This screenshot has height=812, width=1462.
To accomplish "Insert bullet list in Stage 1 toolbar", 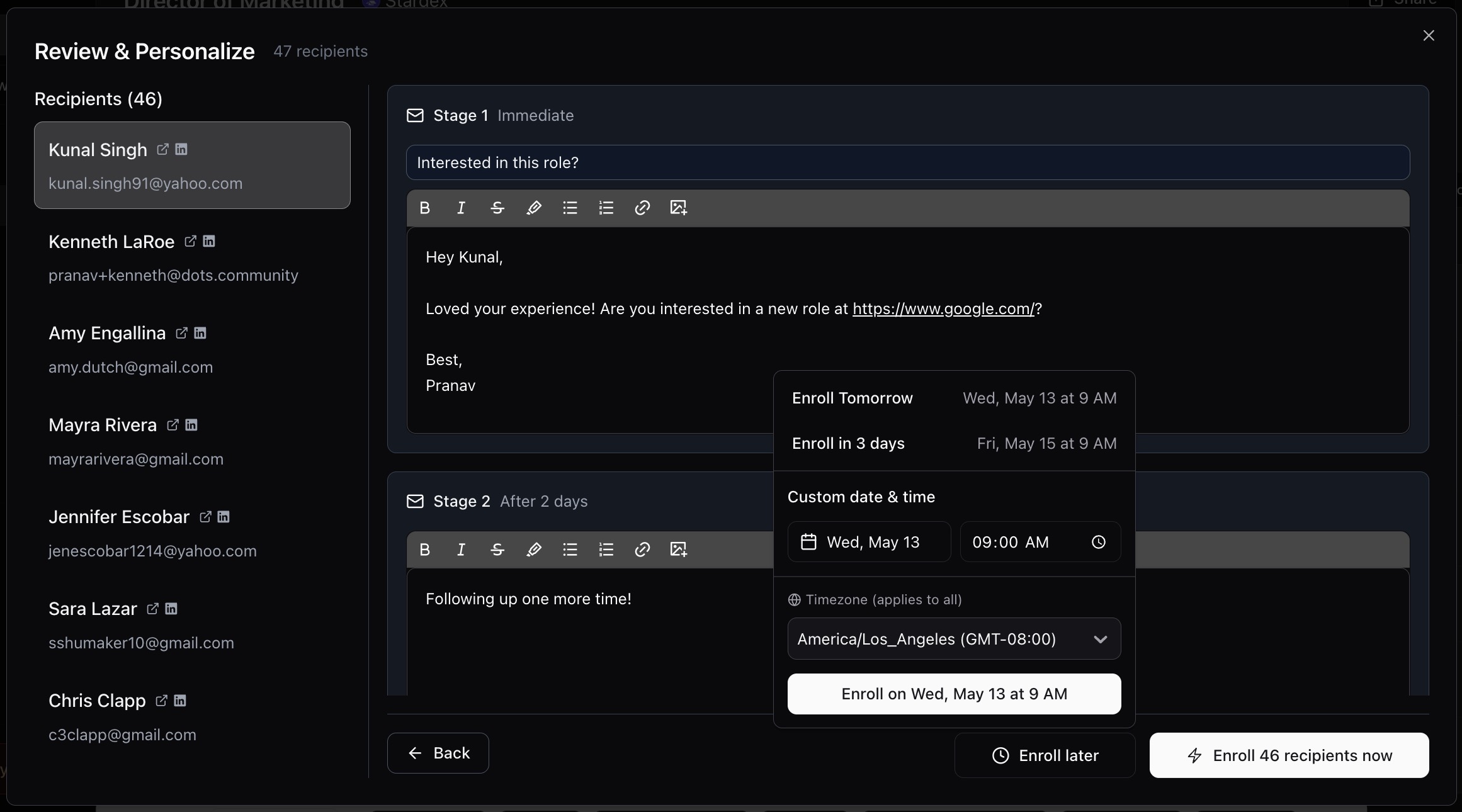I will pos(570,208).
